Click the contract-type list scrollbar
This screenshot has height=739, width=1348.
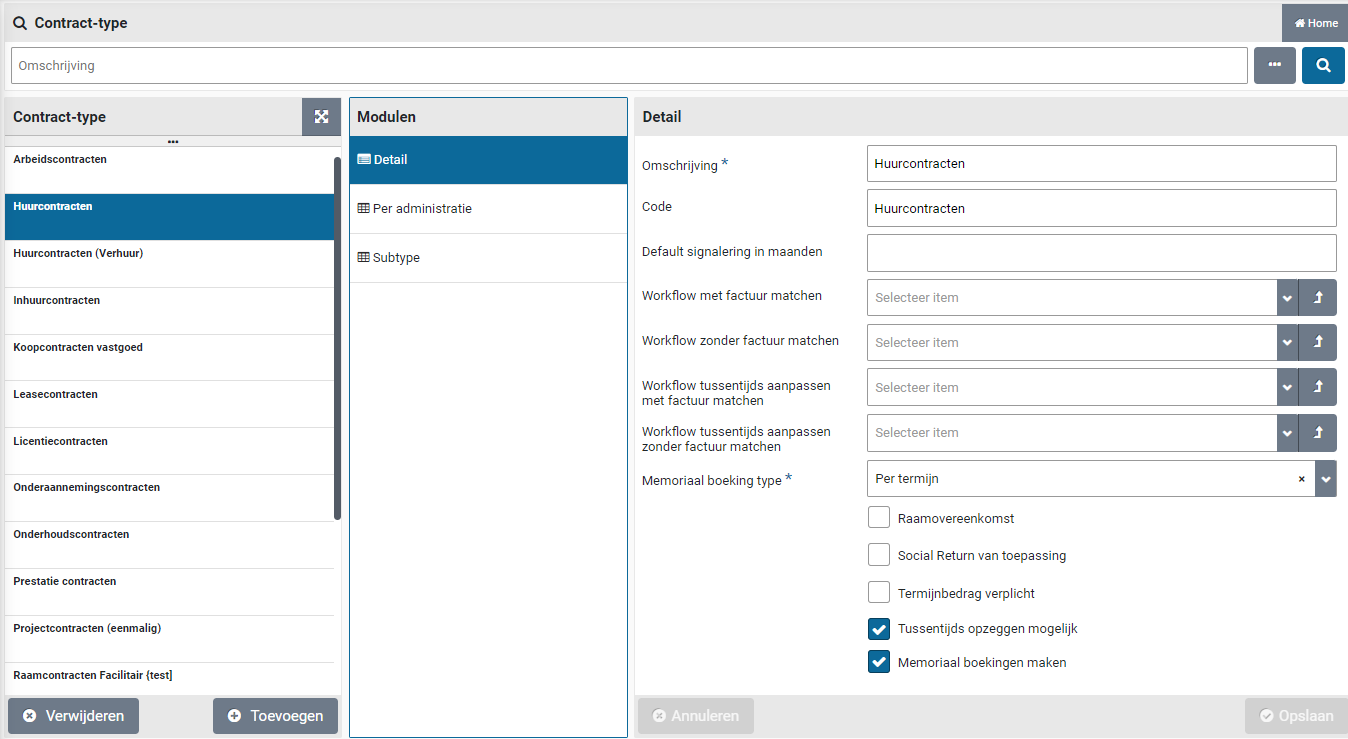click(x=337, y=338)
